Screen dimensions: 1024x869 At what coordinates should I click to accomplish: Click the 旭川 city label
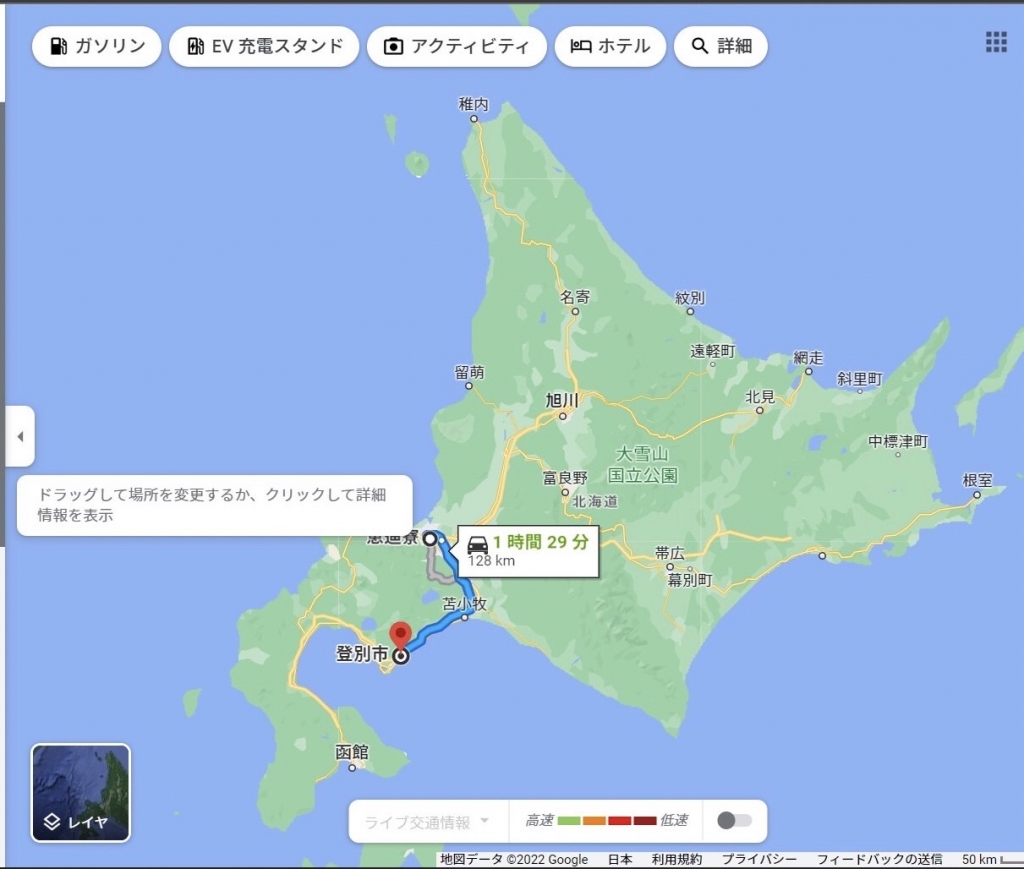tap(562, 401)
